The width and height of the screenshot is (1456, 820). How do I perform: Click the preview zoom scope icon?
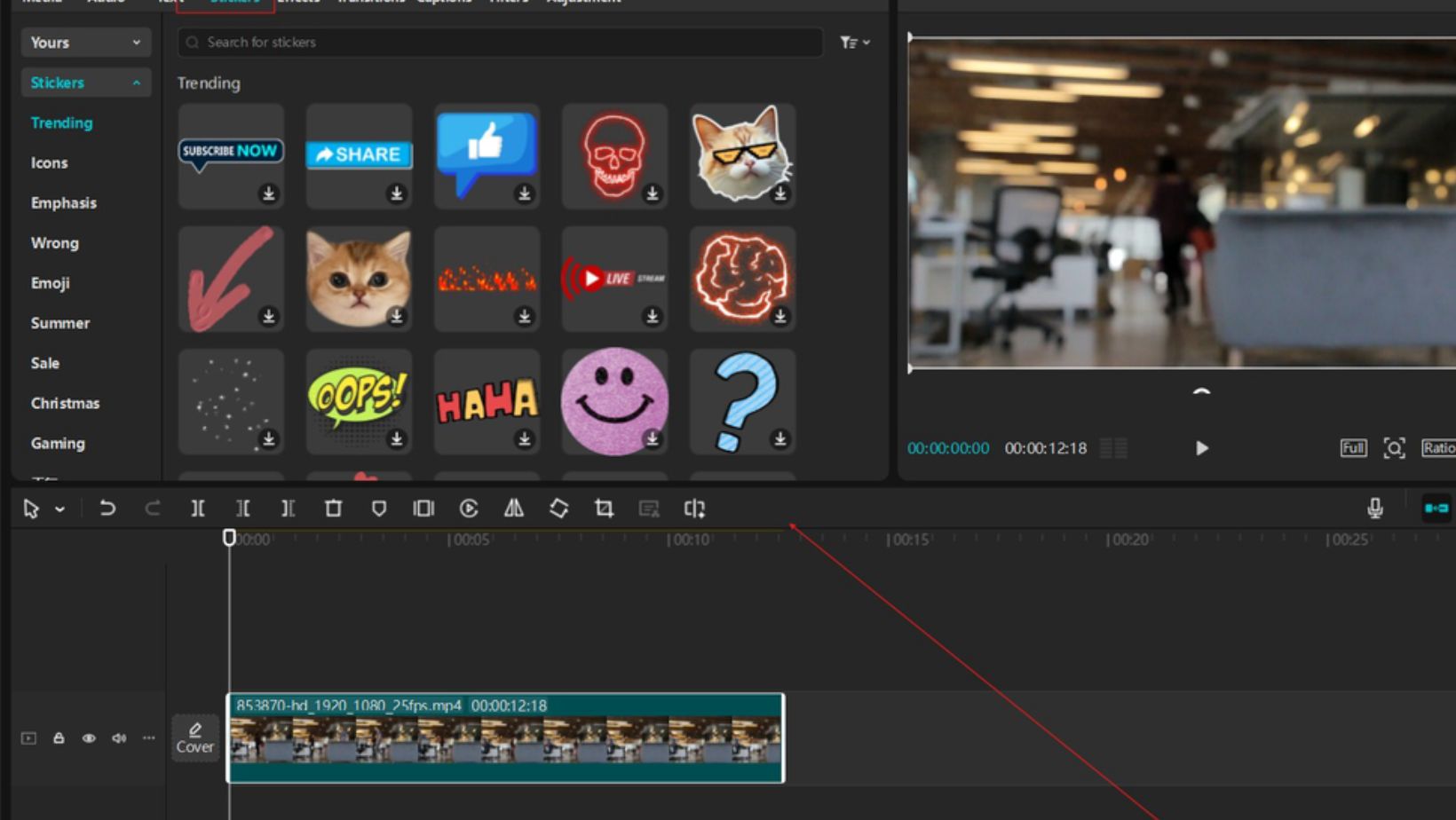coord(1395,448)
